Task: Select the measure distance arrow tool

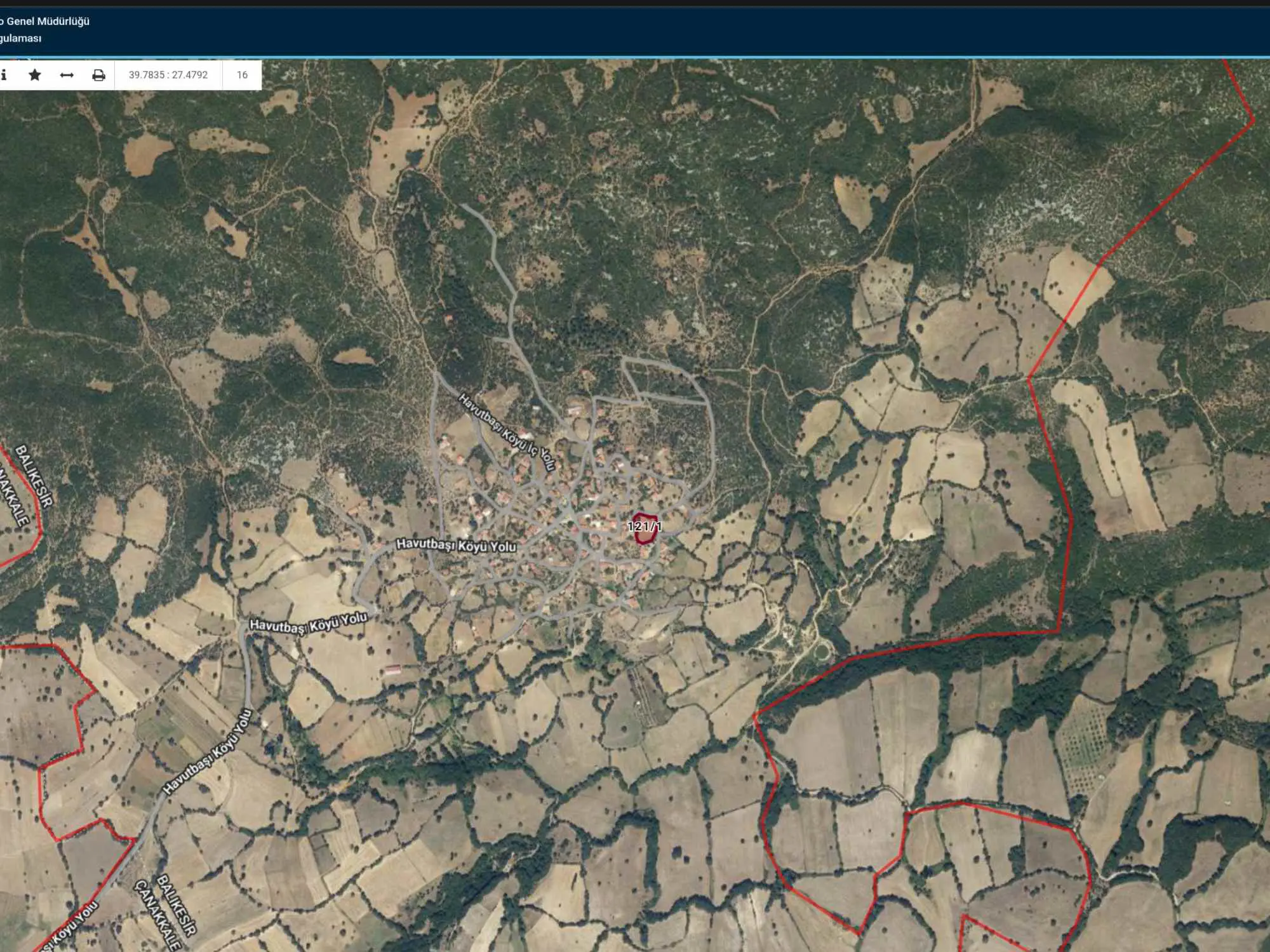Action: point(67,75)
